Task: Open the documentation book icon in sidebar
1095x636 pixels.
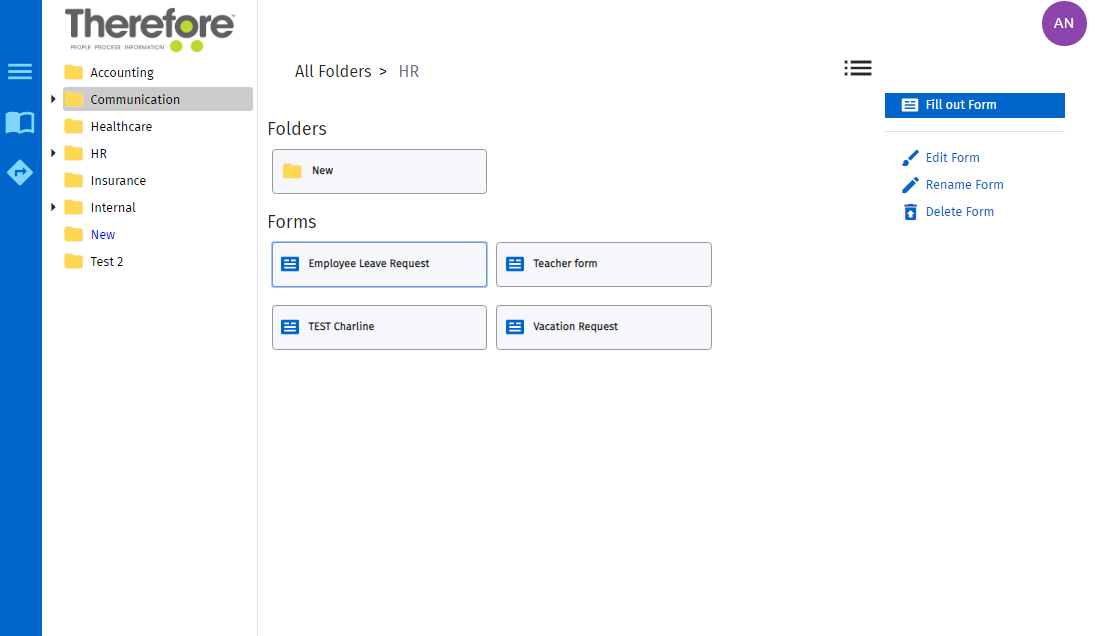Action: (20, 122)
